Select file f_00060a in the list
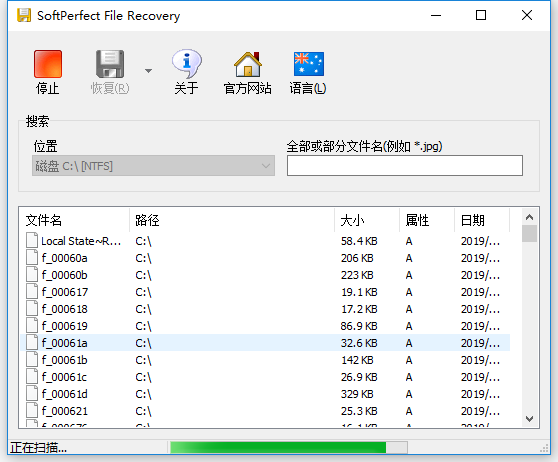Image resolution: width=558 pixels, height=462 pixels. click(265, 258)
